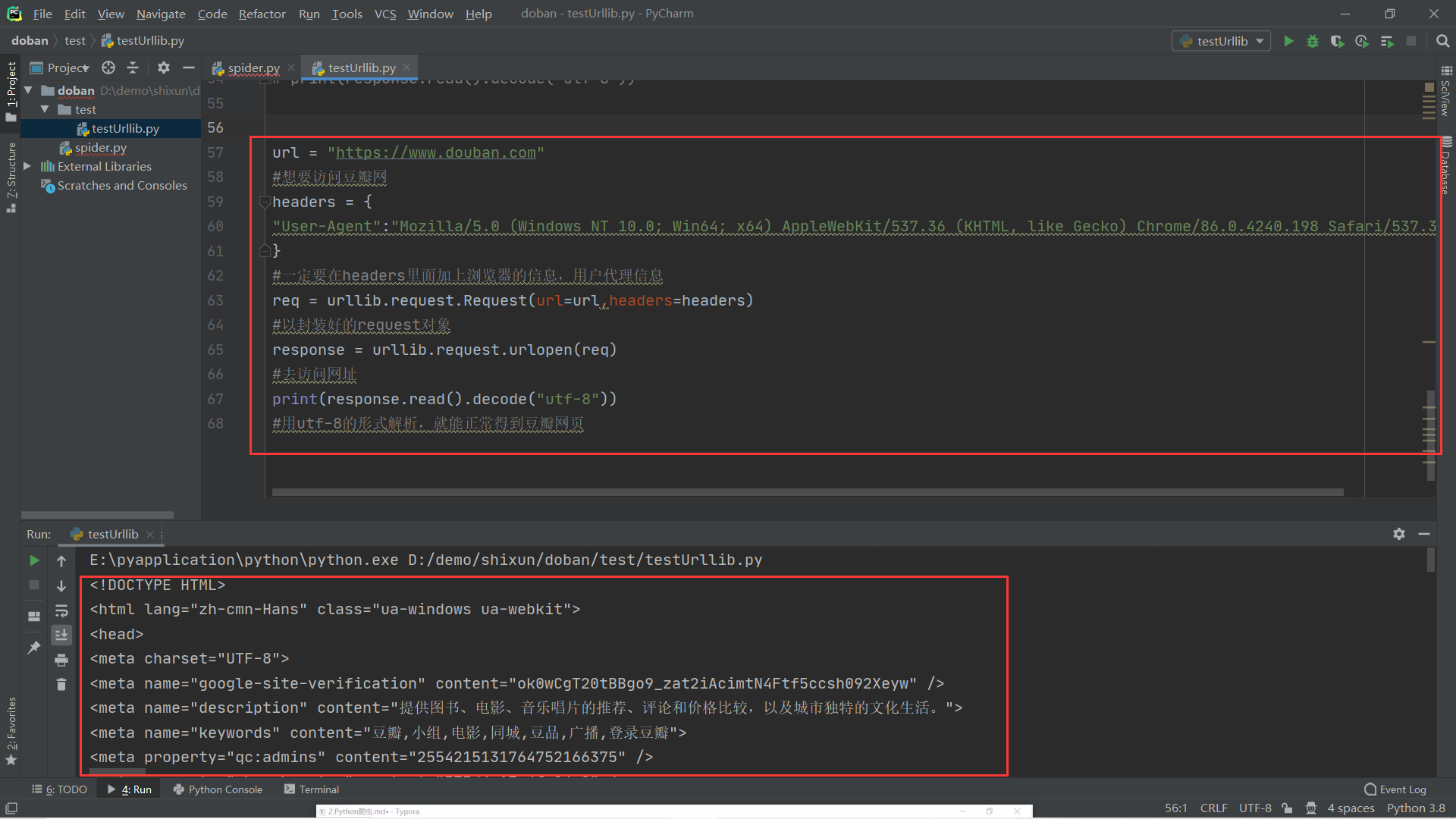
Task: Open the Refactor menu
Action: tap(262, 14)
